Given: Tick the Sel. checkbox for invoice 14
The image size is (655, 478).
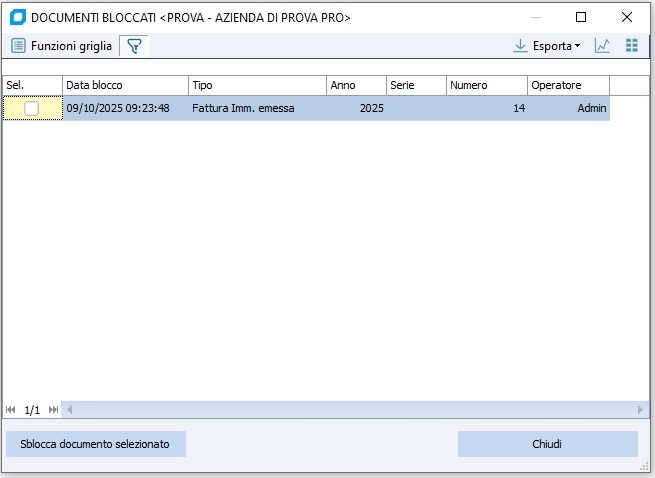Looking at the screenshot, I should pyautogui.click(x=32, y=108).
